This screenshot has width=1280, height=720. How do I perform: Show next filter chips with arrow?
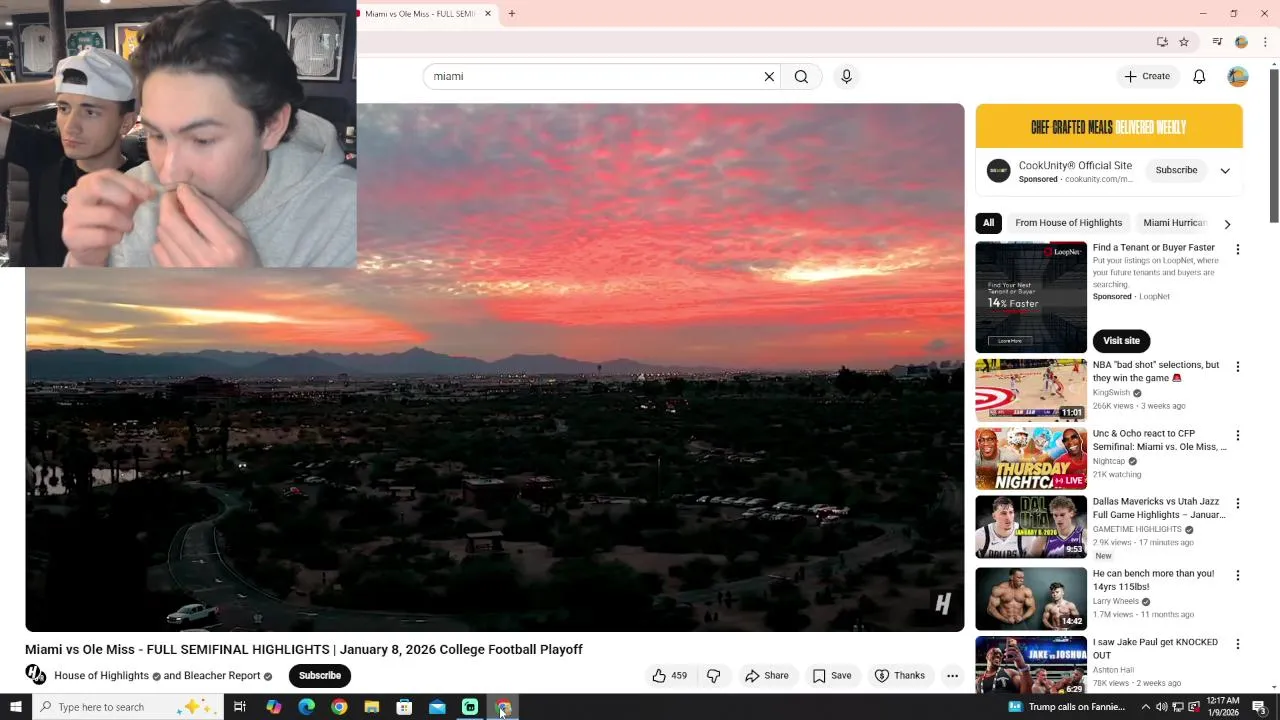[x=1227, y=224]
